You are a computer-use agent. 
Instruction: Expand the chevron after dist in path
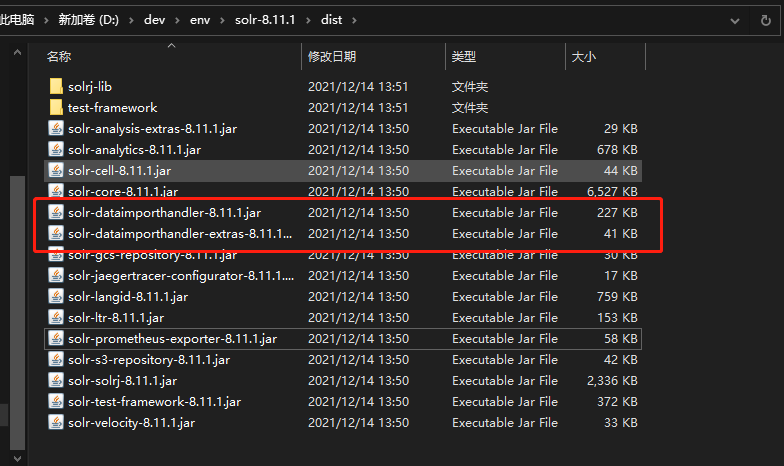click(354, 20)
